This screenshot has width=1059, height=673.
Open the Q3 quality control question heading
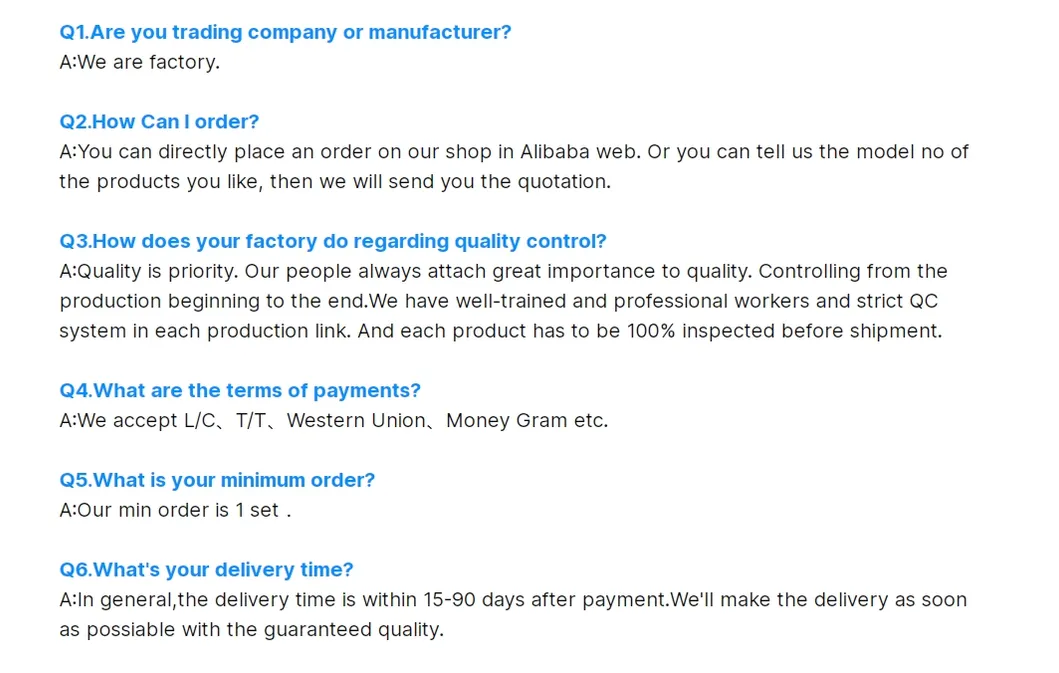333,242
